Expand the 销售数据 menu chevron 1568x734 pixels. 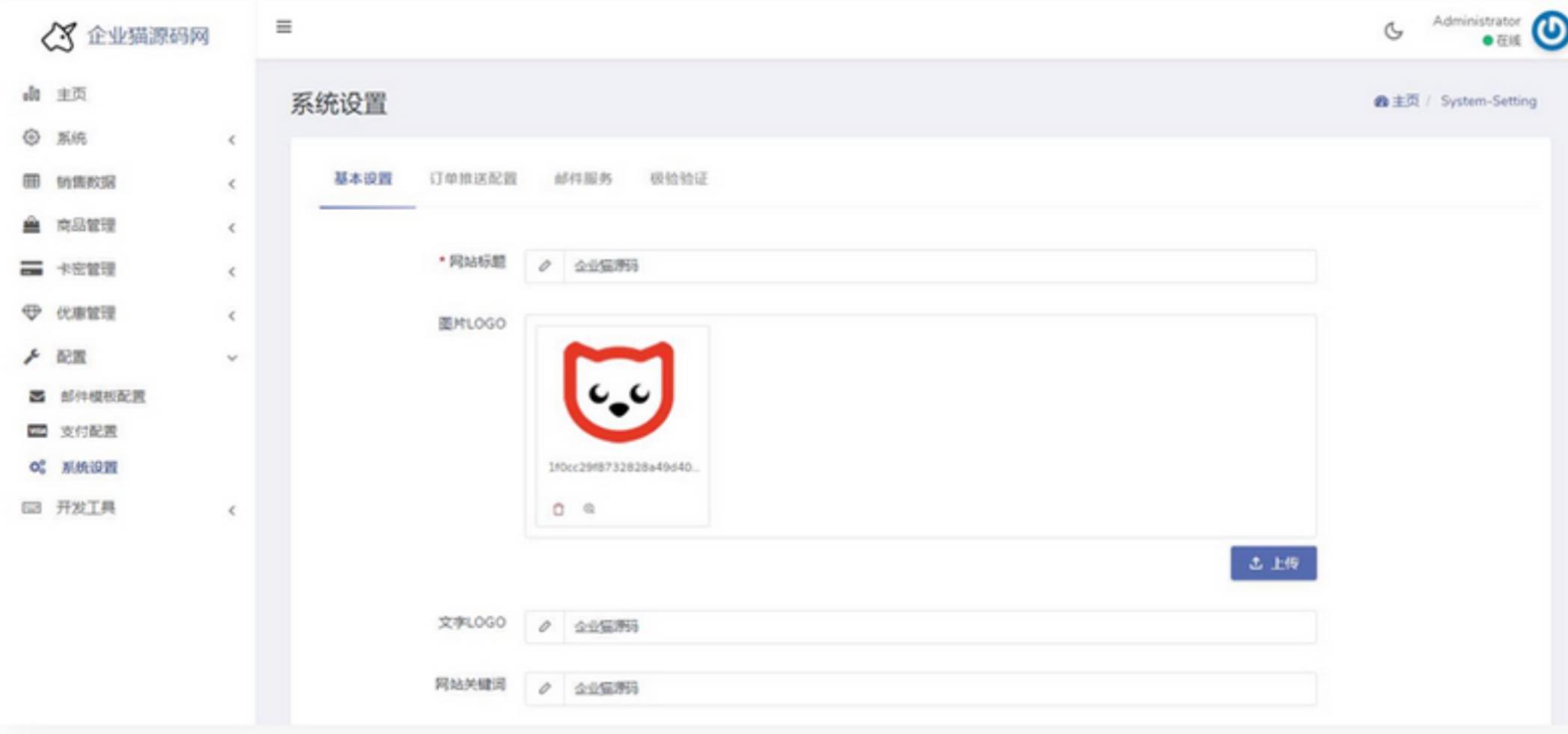tap(232, 184)
